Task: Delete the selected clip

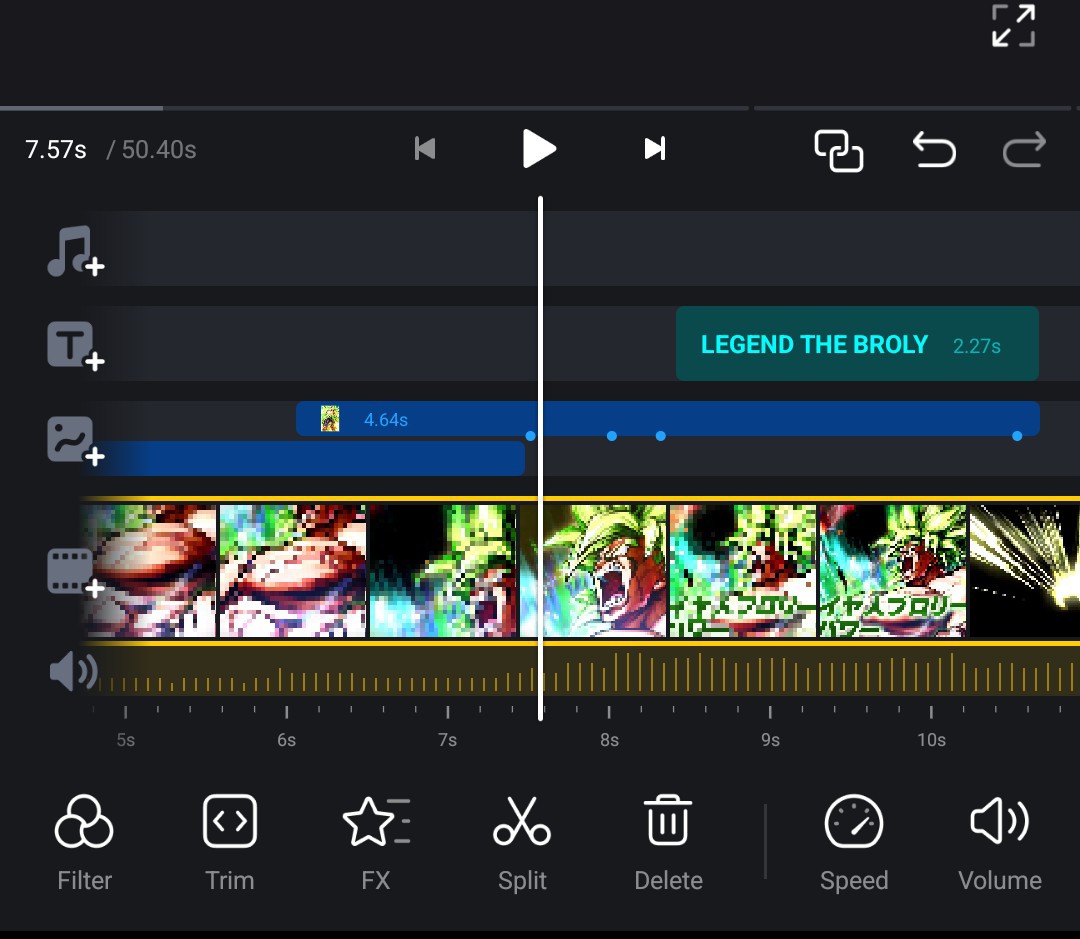Action: (x=668, y=843)
